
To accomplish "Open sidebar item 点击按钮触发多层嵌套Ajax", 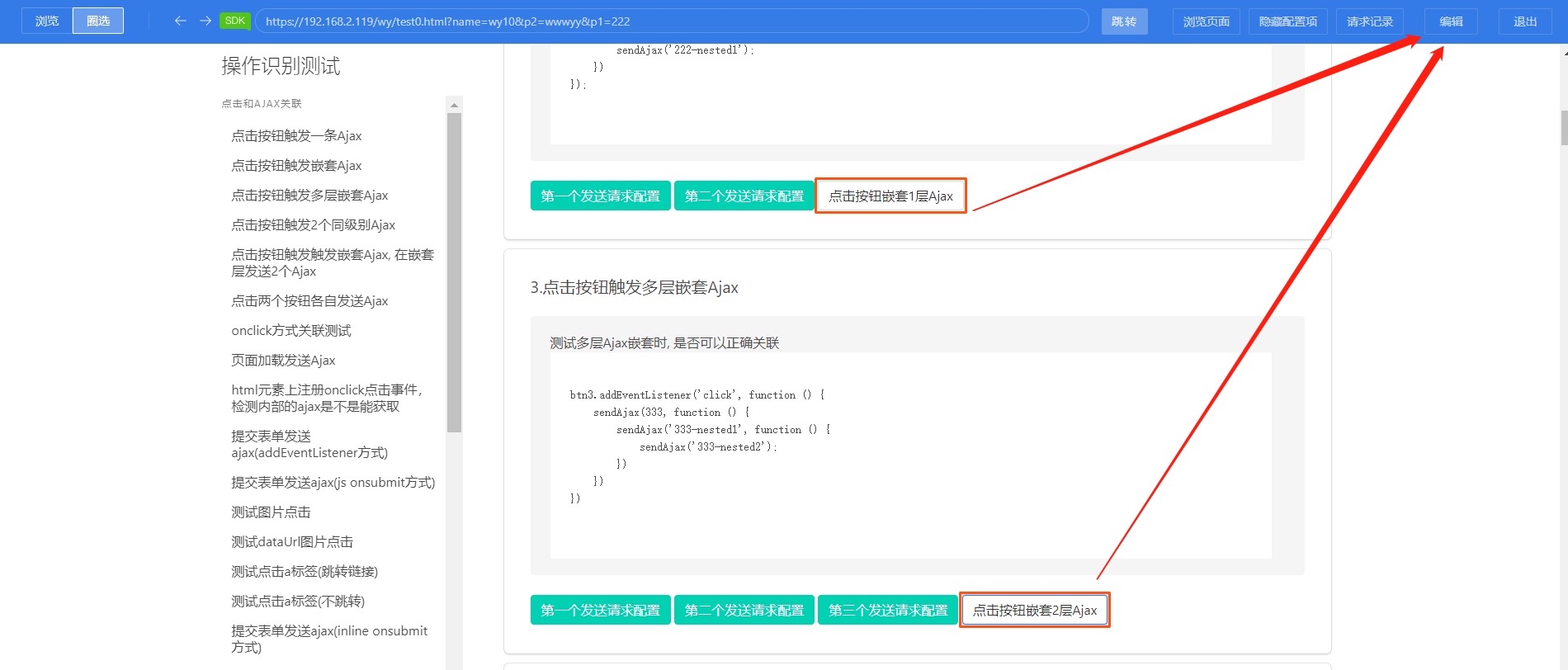I will [309, 196].
